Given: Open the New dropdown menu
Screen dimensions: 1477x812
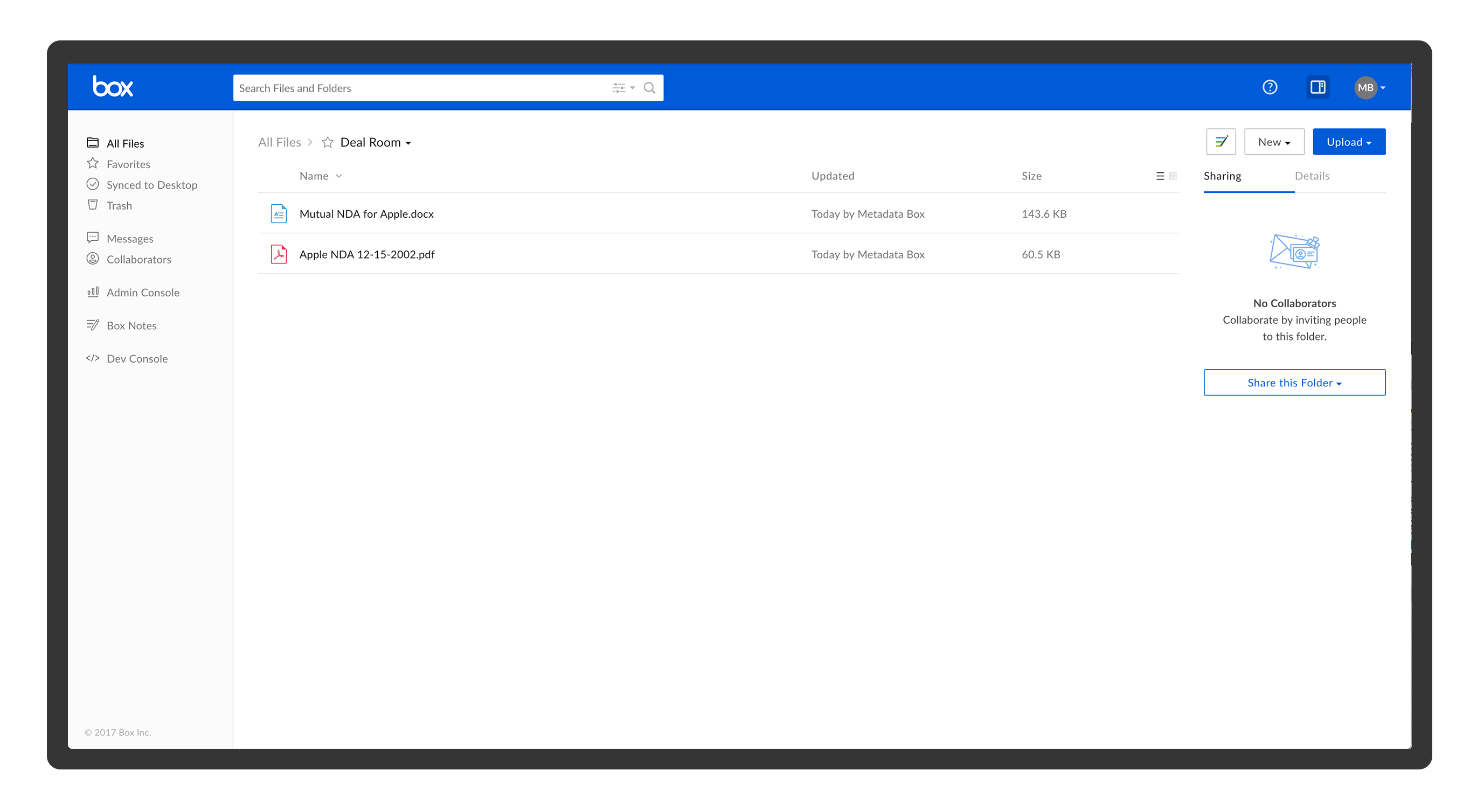Looking at the screenshot, I should [x=1274, y=141].
